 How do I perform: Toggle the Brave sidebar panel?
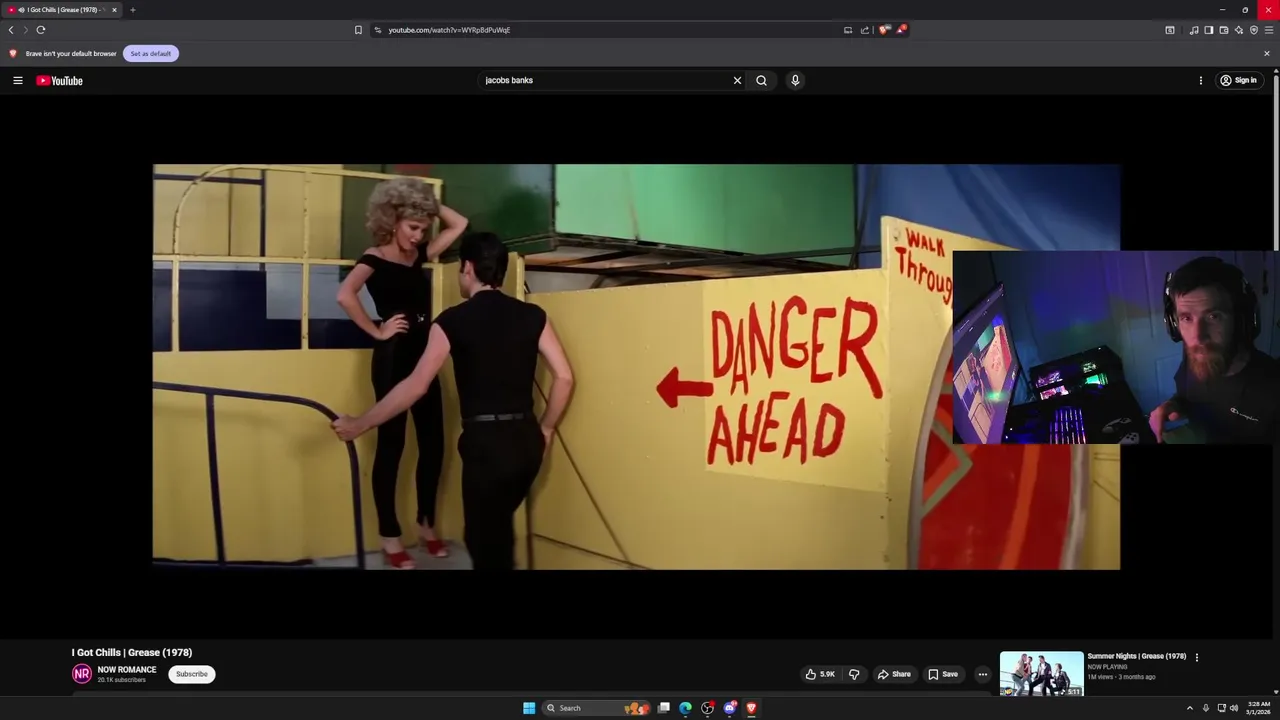(x=1209, y=30)
